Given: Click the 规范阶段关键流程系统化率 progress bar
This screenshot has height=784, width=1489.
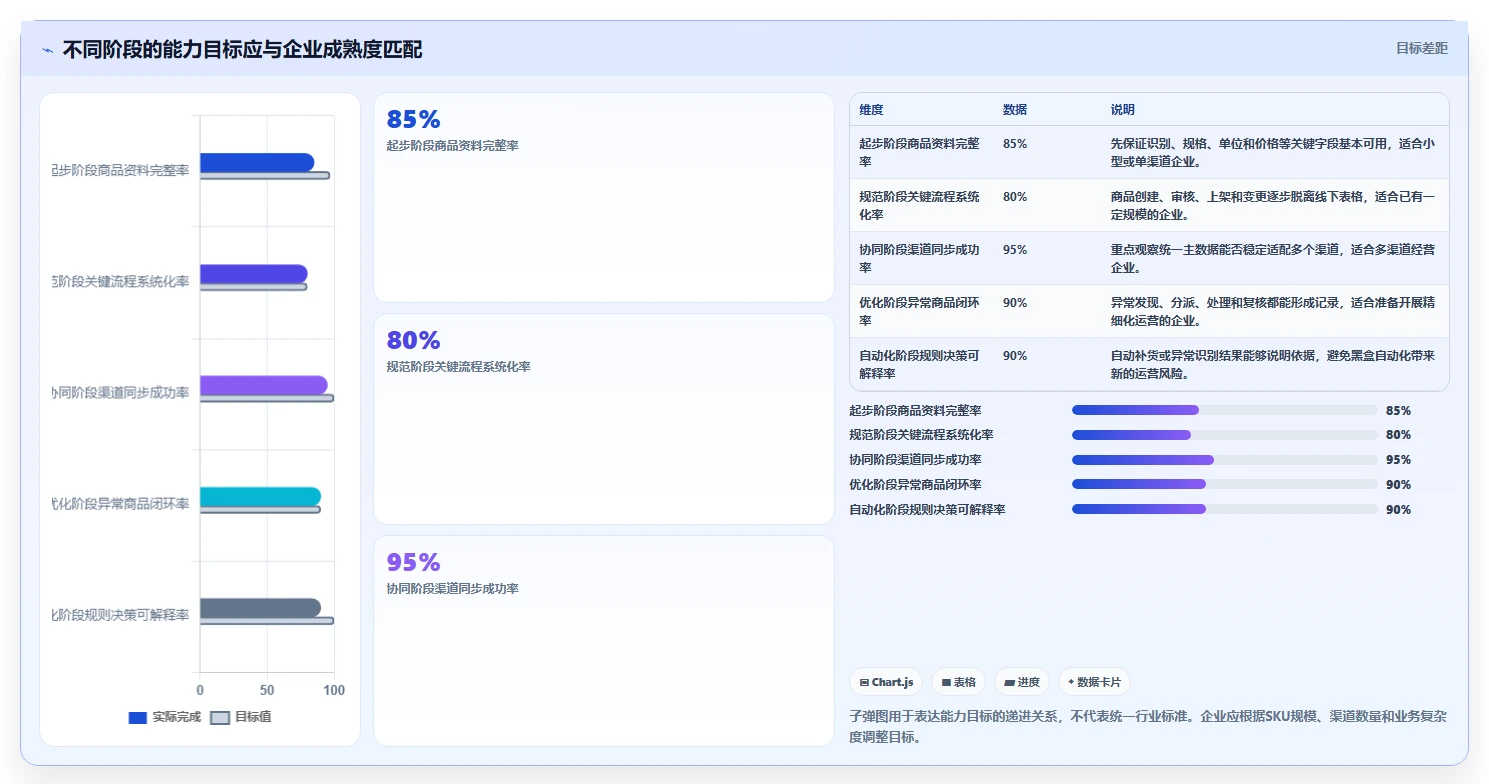Looking at the screenshot, I should tap(1225, 435).
